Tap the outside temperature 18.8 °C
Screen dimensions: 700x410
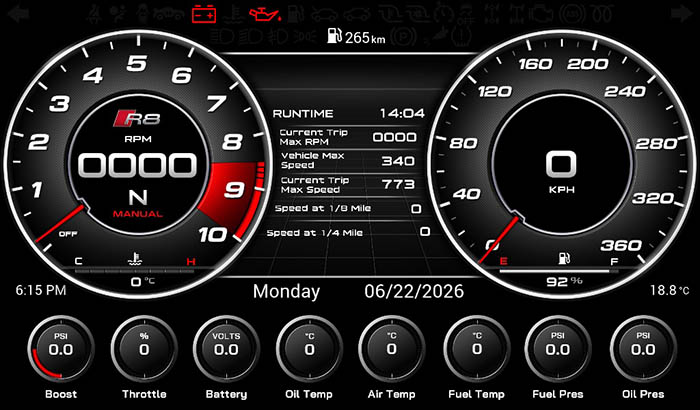tap(670, 290)
